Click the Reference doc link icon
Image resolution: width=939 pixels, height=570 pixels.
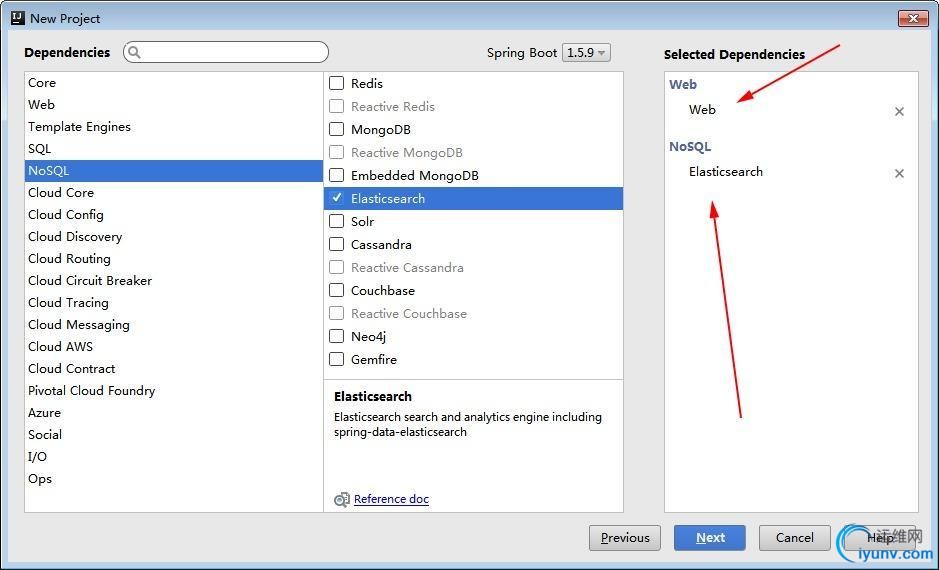[x=342, y=499]
